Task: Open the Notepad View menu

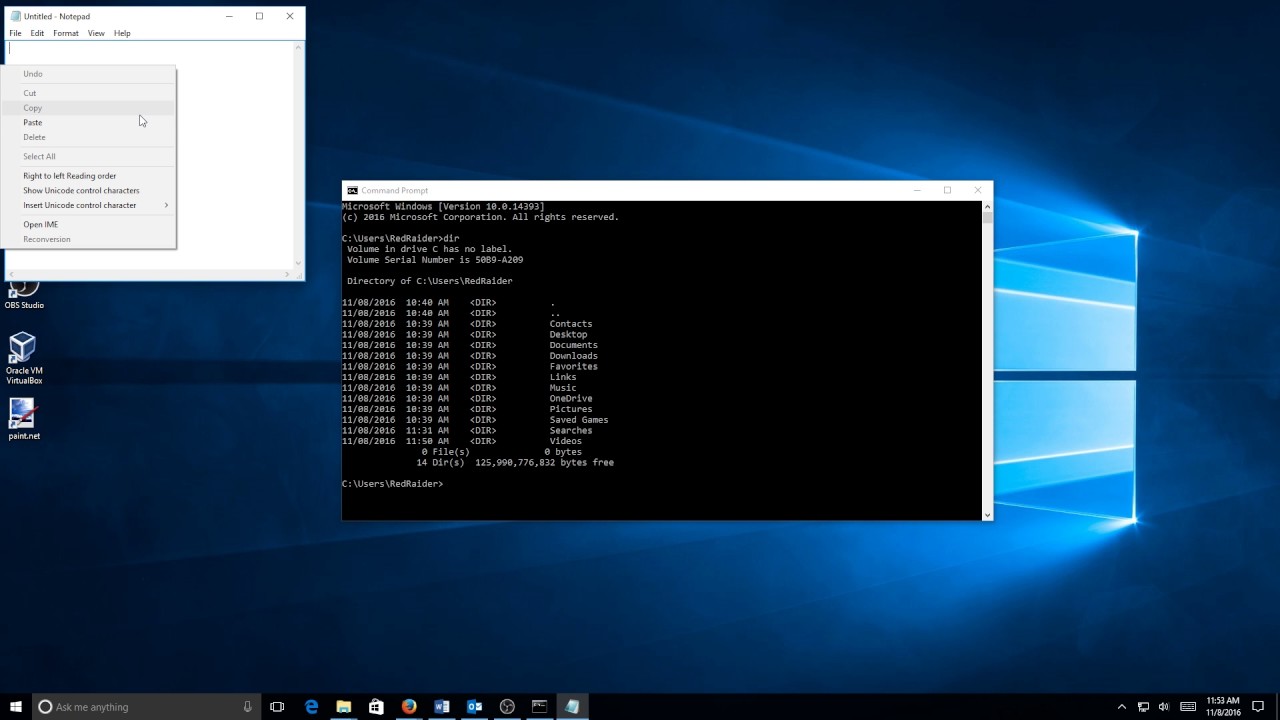Action: [96, 33]
